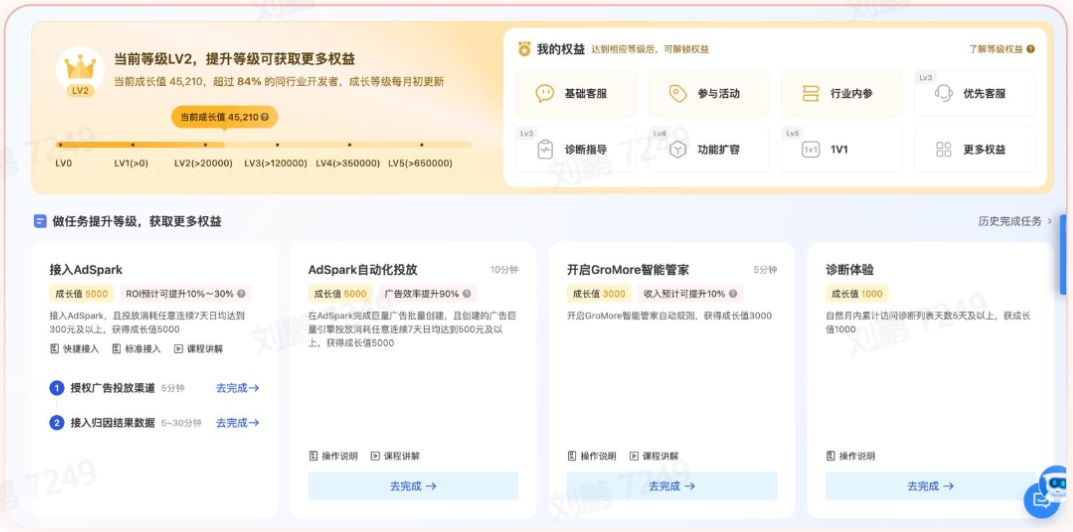The width and height of the screenshot is (1073, 532).
Task: Open the 基础客服 benefit card
Action: (576, 94)
